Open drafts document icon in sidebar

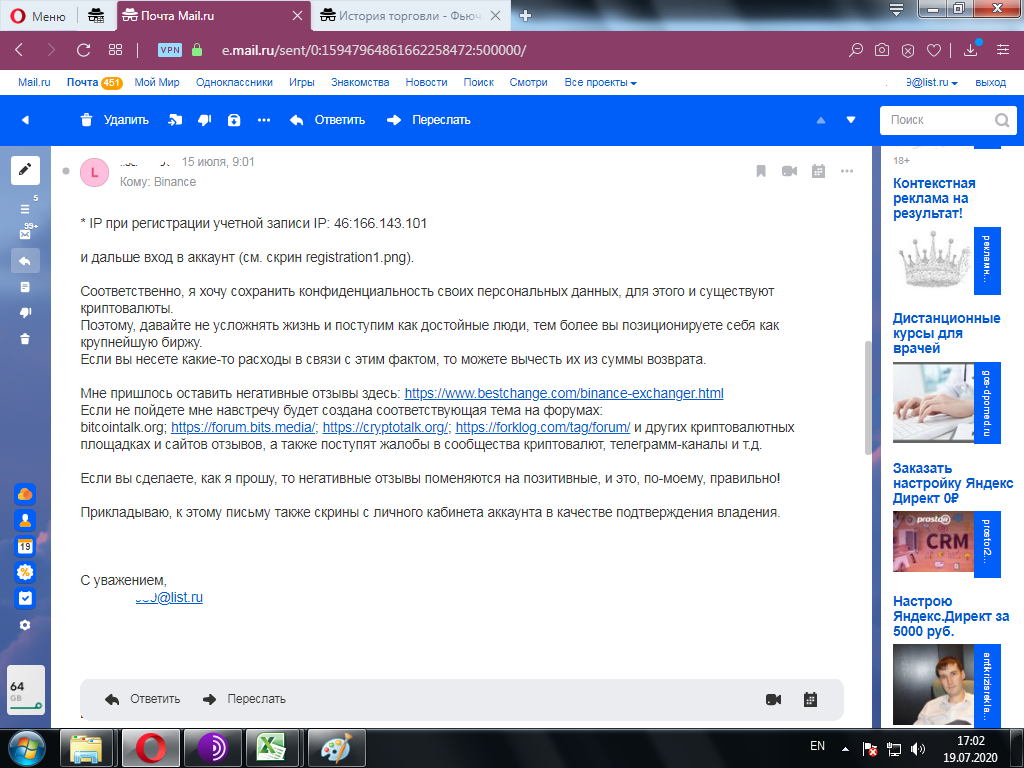coord(25,287)
